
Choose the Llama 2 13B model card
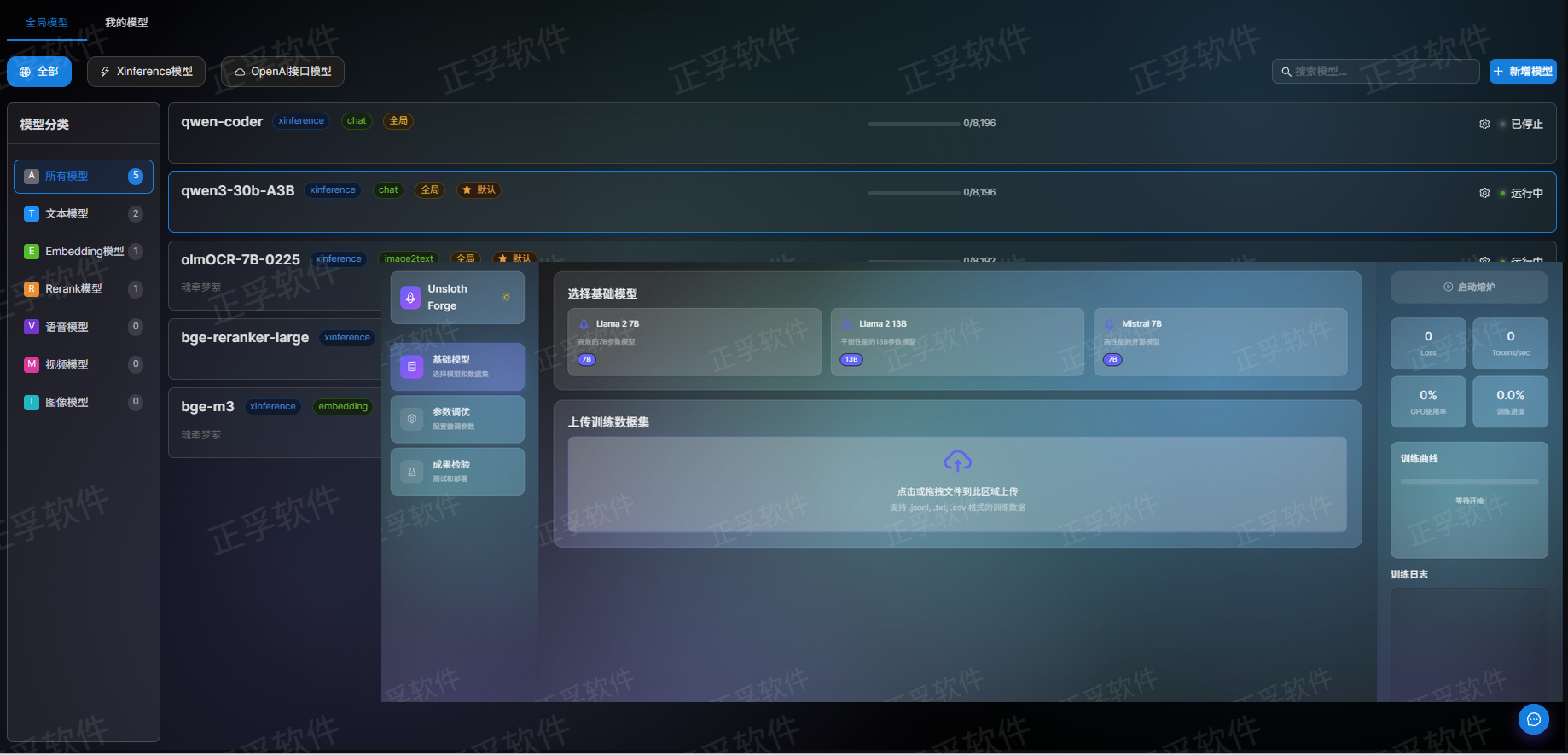956,342
